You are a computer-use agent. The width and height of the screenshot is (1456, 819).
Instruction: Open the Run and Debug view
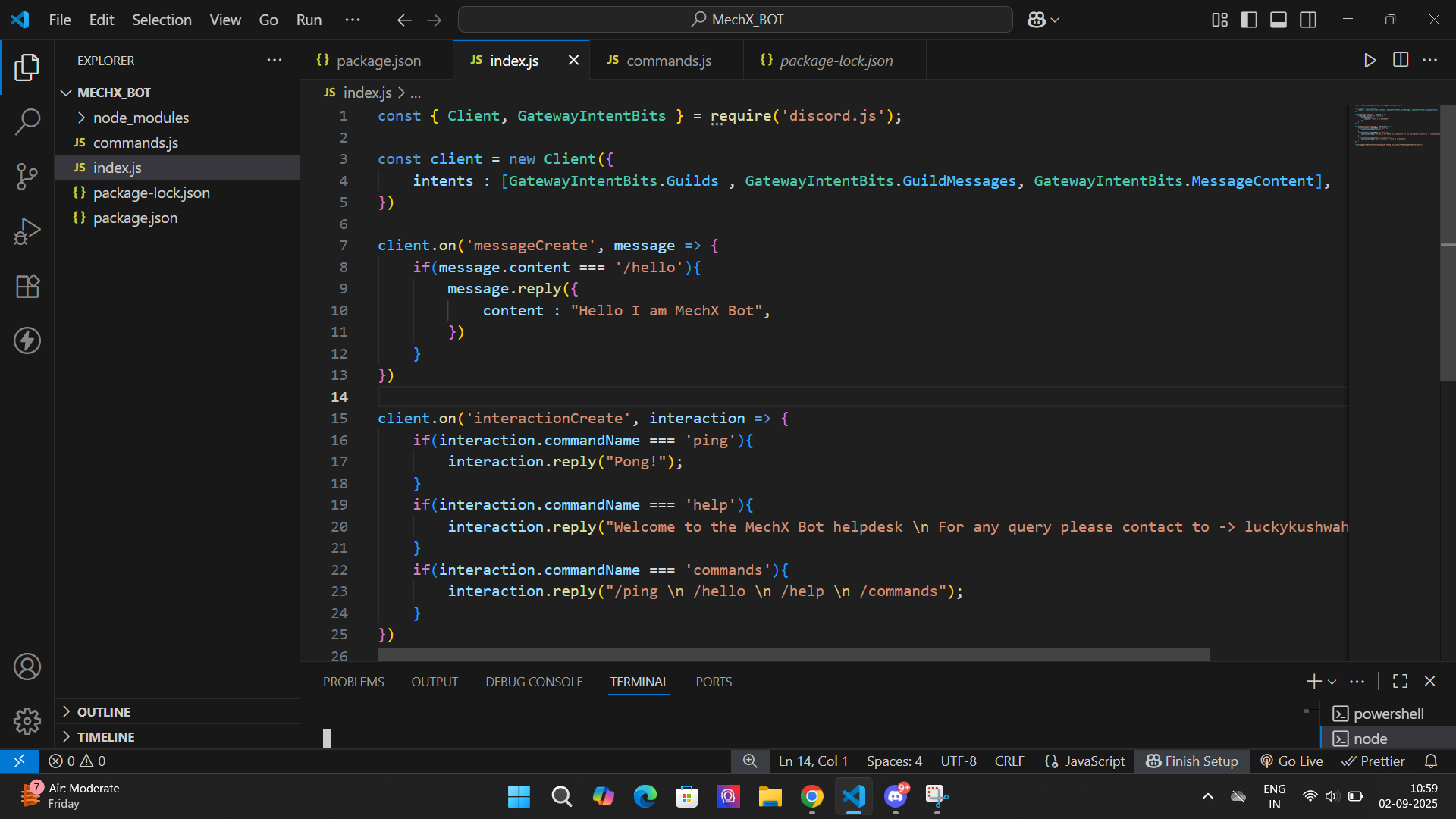pos(27,231)
